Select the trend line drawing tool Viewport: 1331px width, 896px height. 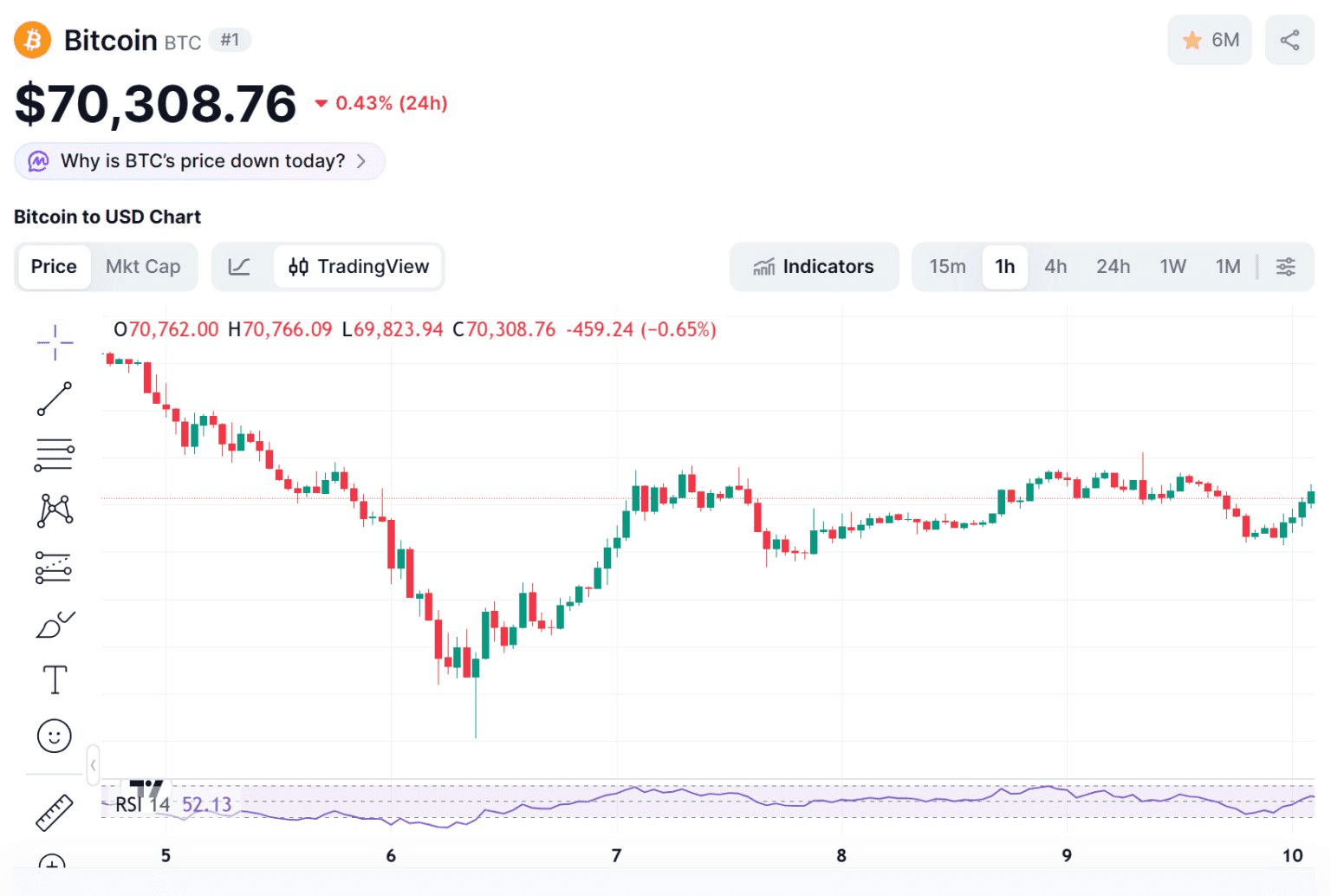[x=55, y=399]
